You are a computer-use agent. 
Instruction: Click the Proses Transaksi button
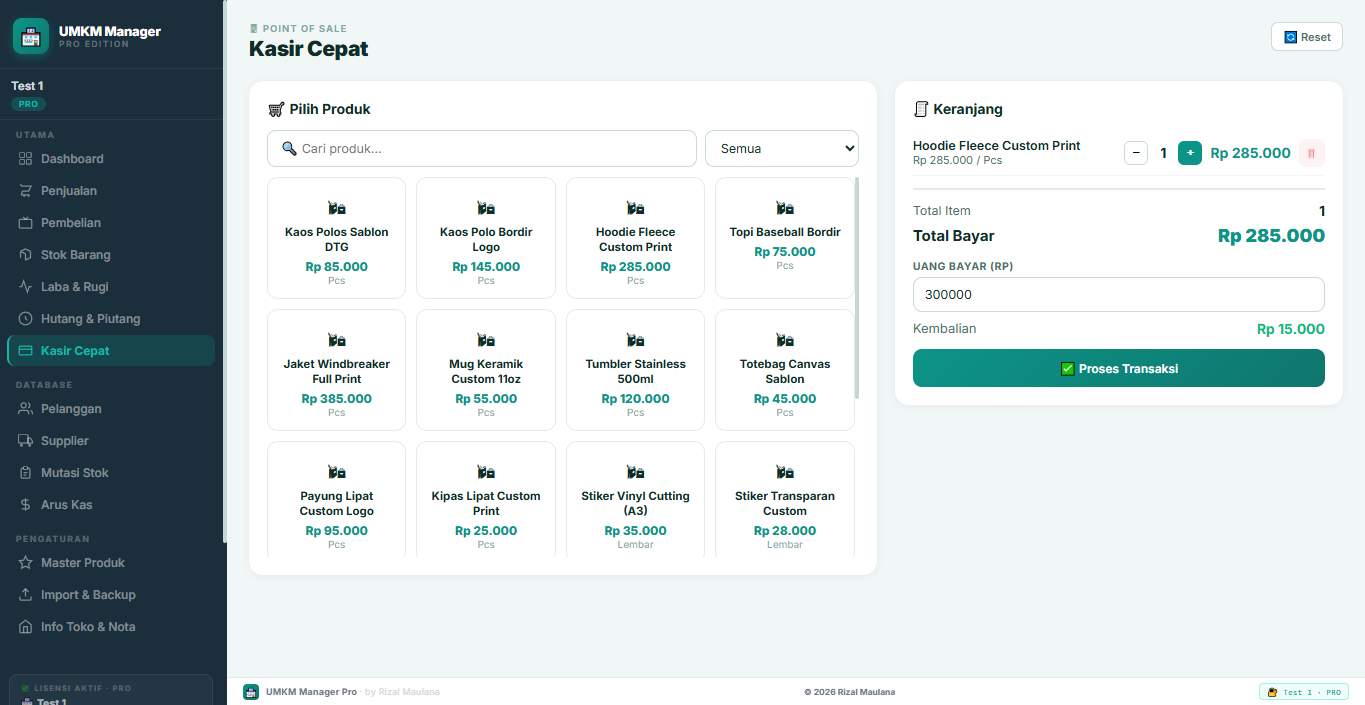1119,368
